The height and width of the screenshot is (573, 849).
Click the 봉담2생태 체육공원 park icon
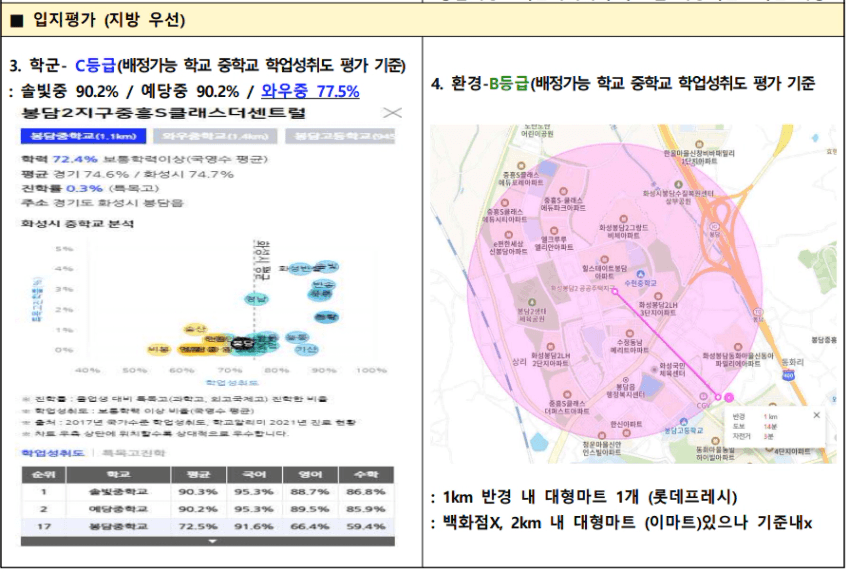tap(532, 302)
